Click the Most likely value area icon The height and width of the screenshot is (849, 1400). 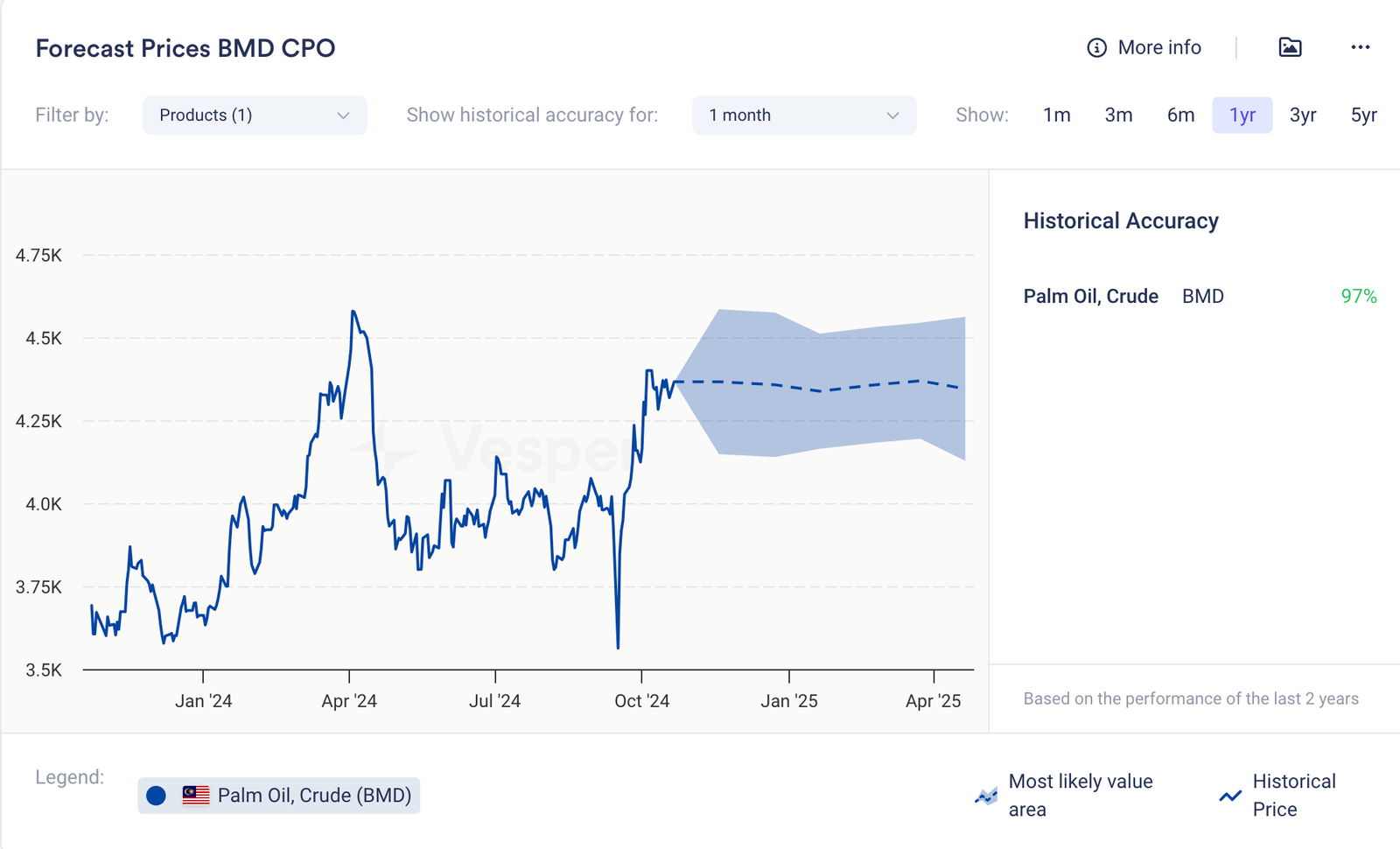pyautogui.click(x=986, y=796)
